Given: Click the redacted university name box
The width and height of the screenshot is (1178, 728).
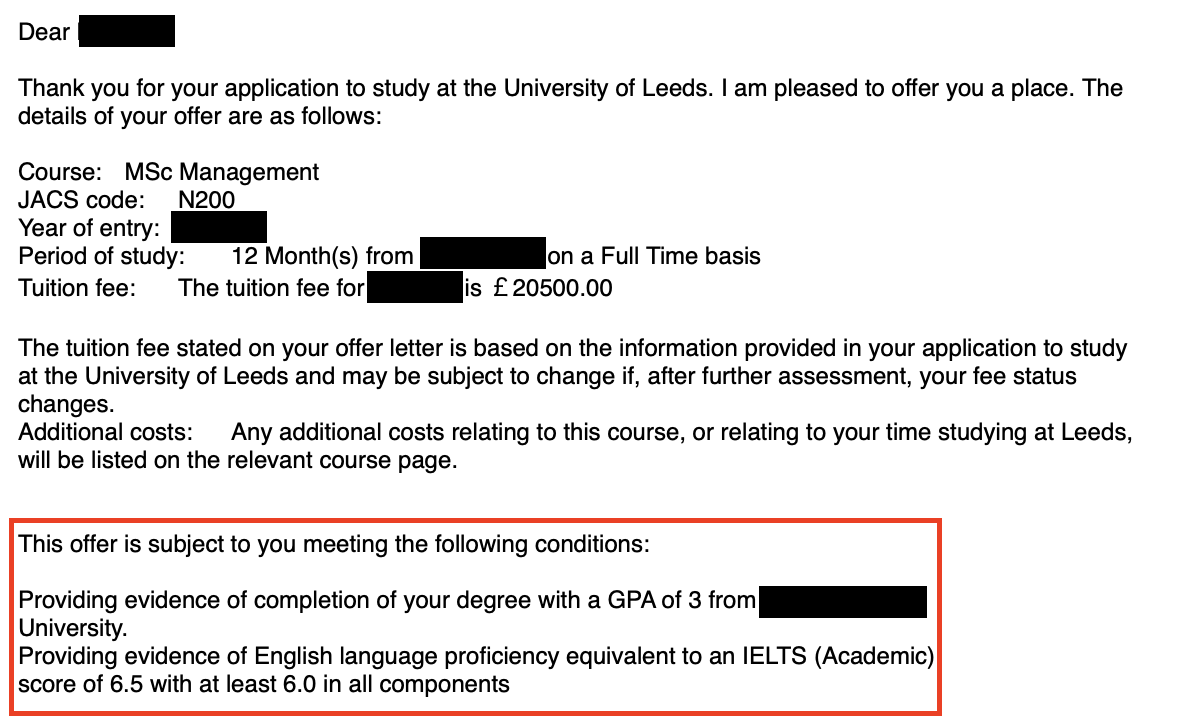Looking at the screenshot, I should click(x=842, y=602).
